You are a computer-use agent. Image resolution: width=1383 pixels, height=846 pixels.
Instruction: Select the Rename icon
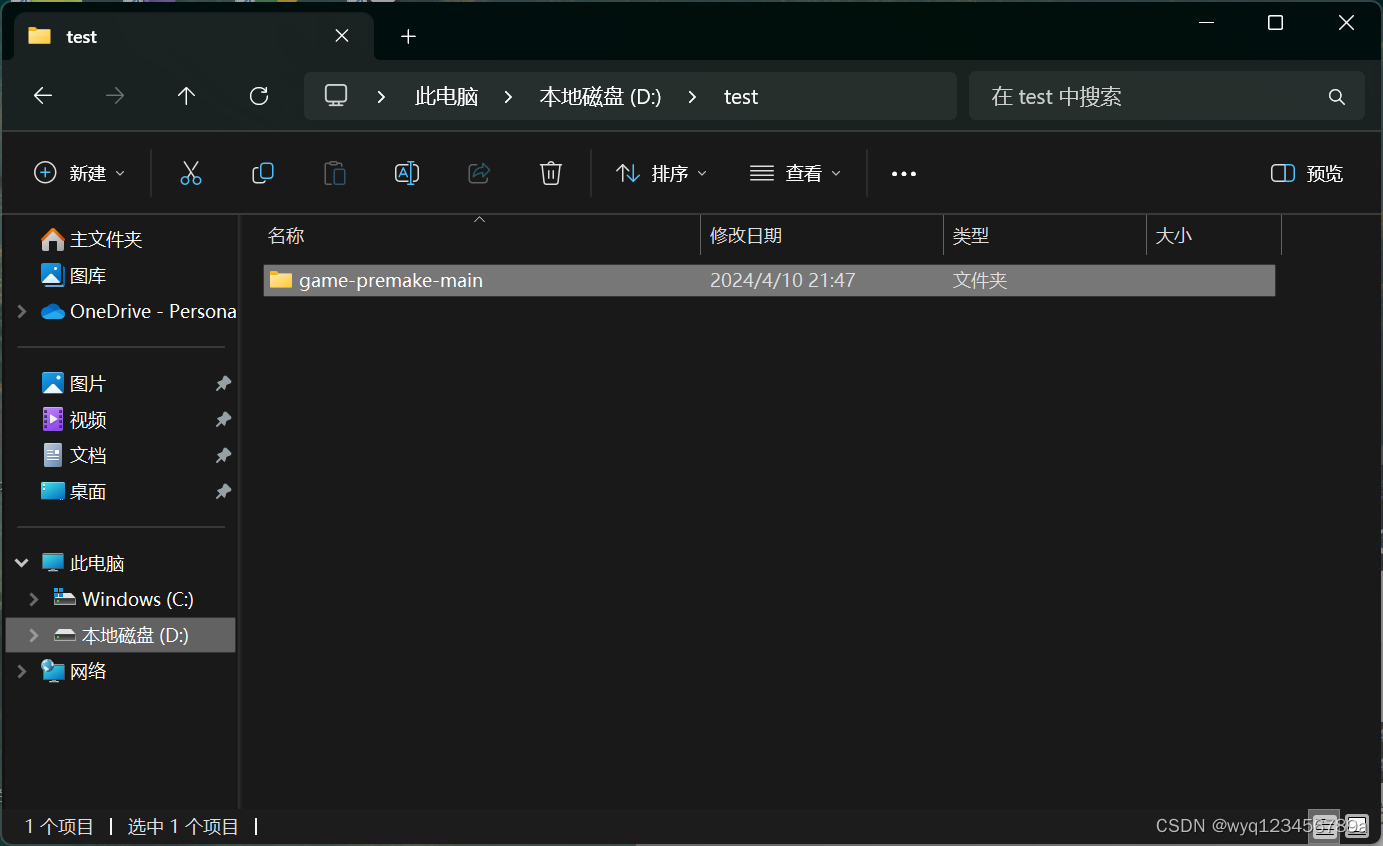[406, 172]
